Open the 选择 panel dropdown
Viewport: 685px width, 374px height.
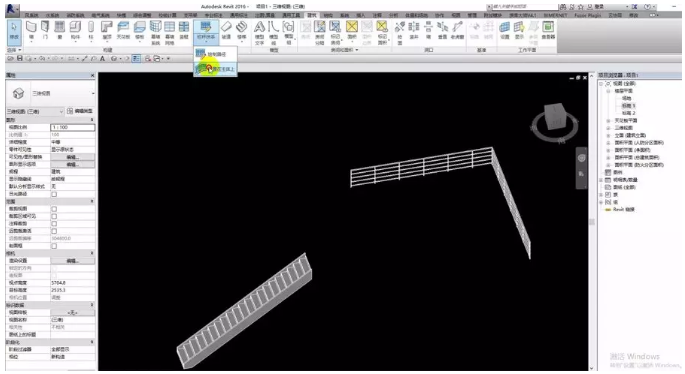click(x=14, y=50)
